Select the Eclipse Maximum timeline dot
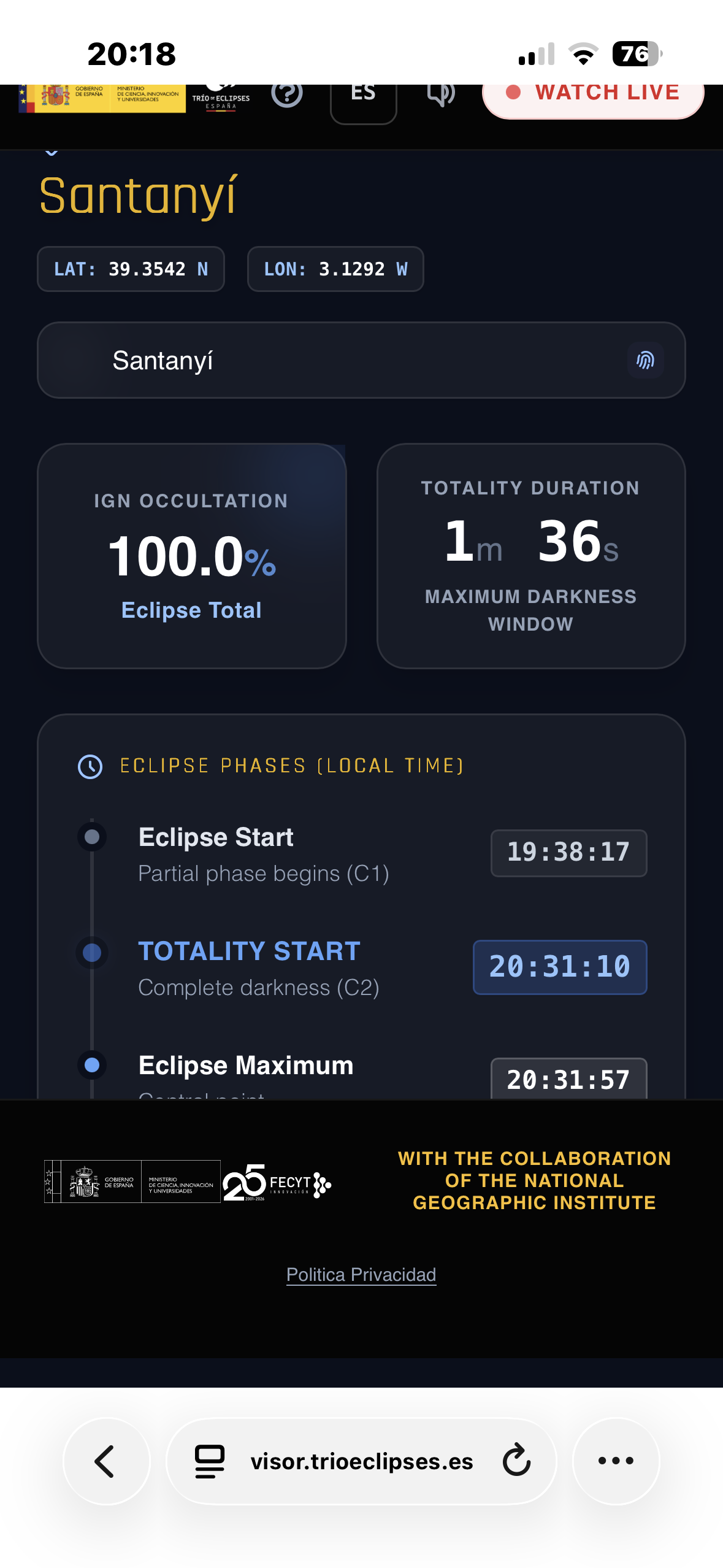723x1568 pixels. (x=92, y=1065)
